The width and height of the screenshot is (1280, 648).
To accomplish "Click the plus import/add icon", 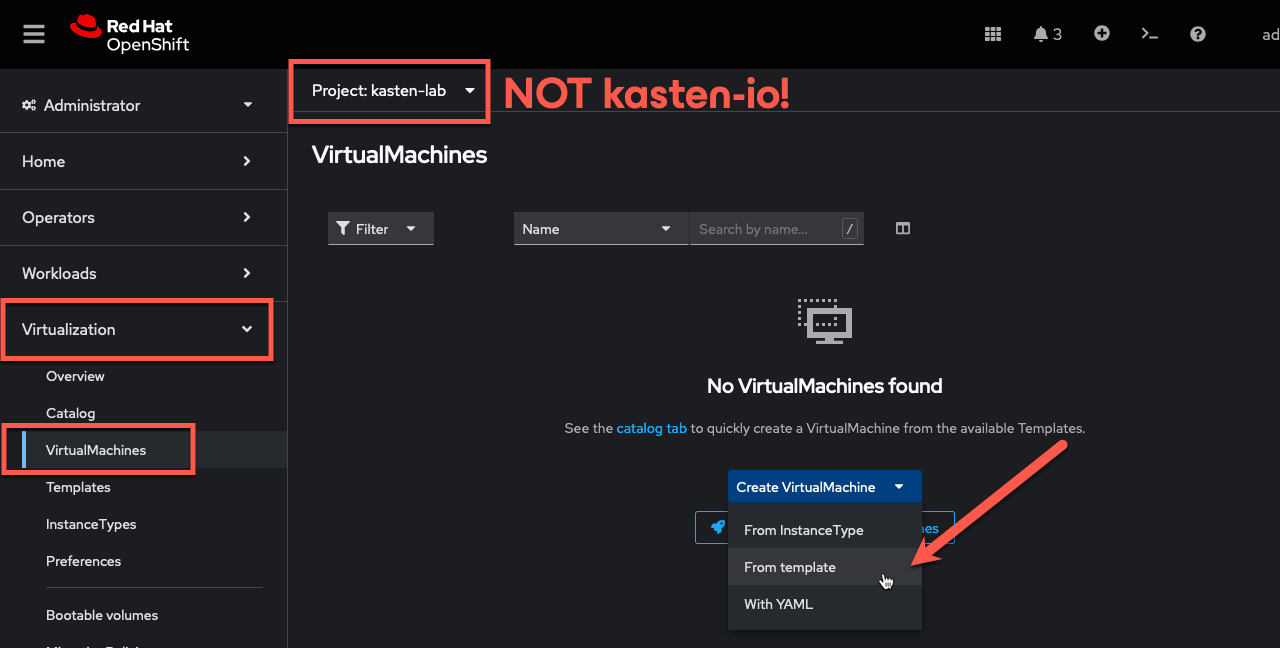I will pyautogui.click(x=1102, y=33).
